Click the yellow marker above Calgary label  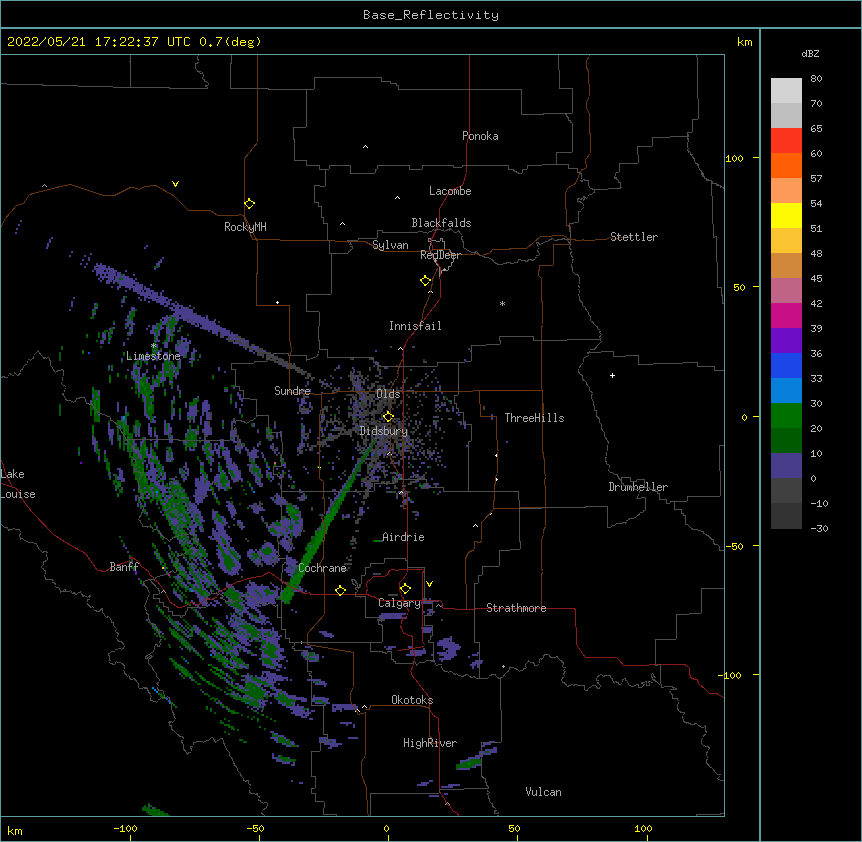click(405, 589)
